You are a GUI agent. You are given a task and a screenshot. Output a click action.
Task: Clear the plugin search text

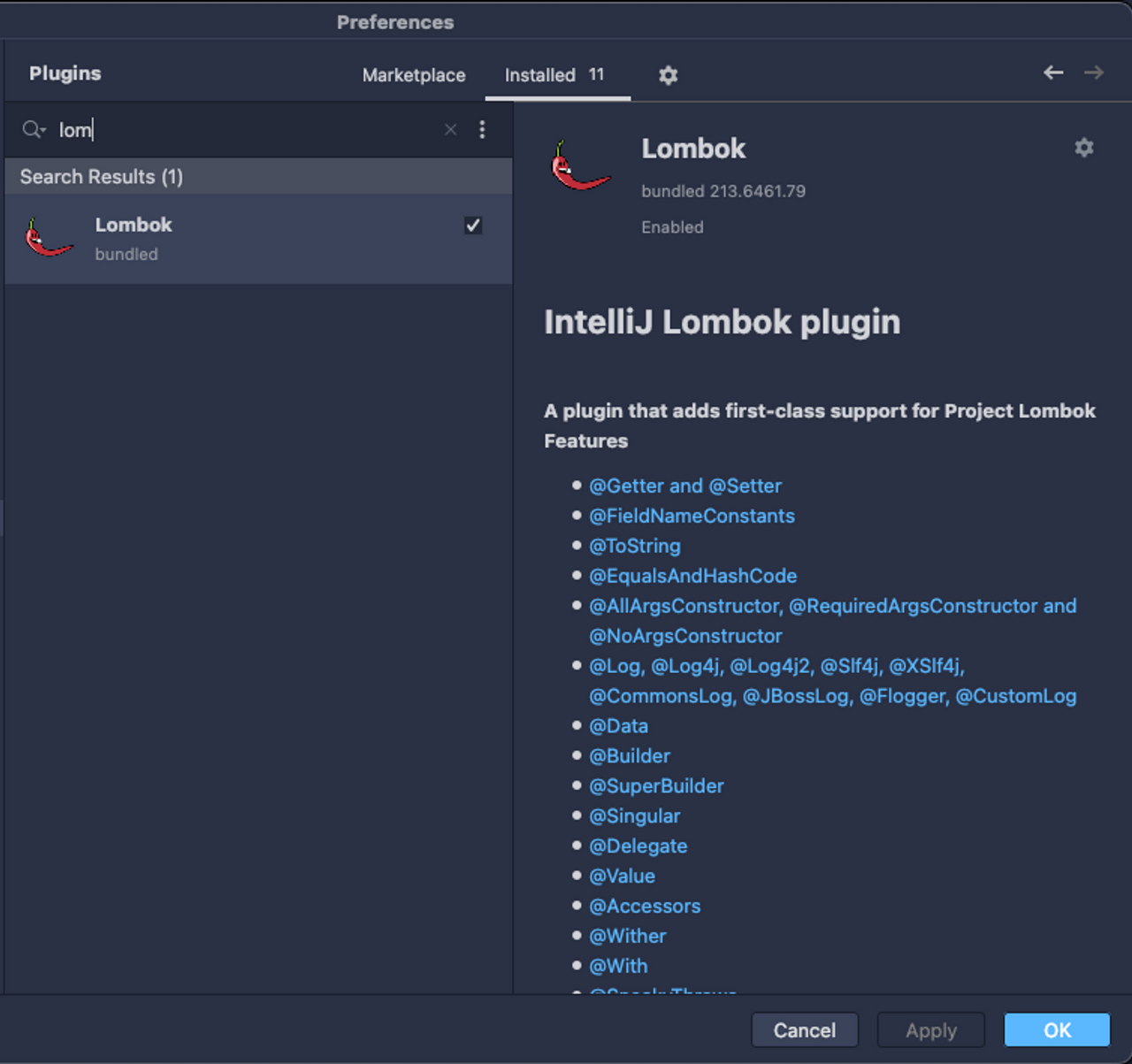(450, 130)
